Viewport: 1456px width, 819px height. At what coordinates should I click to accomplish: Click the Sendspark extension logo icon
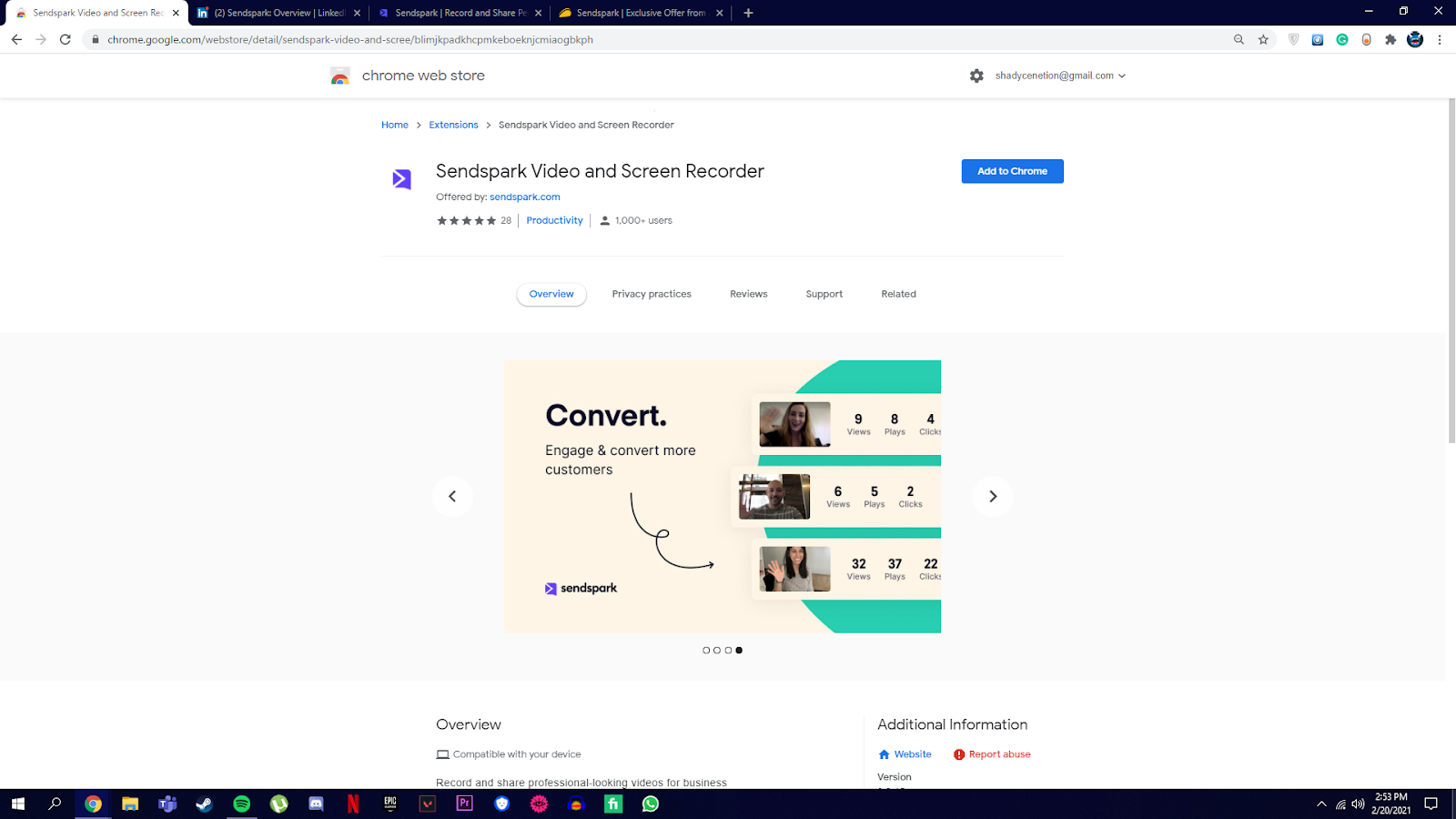tap(401, 179)
